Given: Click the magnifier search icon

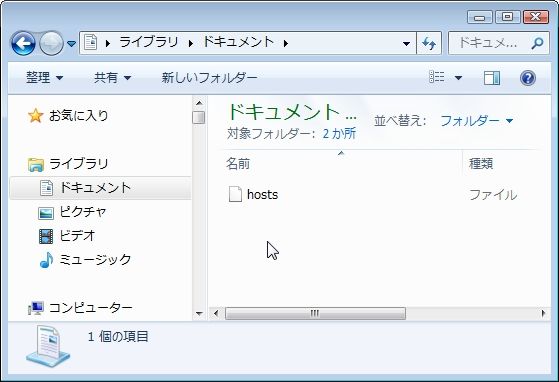Looking at the screenshot, I should (538, 43).
